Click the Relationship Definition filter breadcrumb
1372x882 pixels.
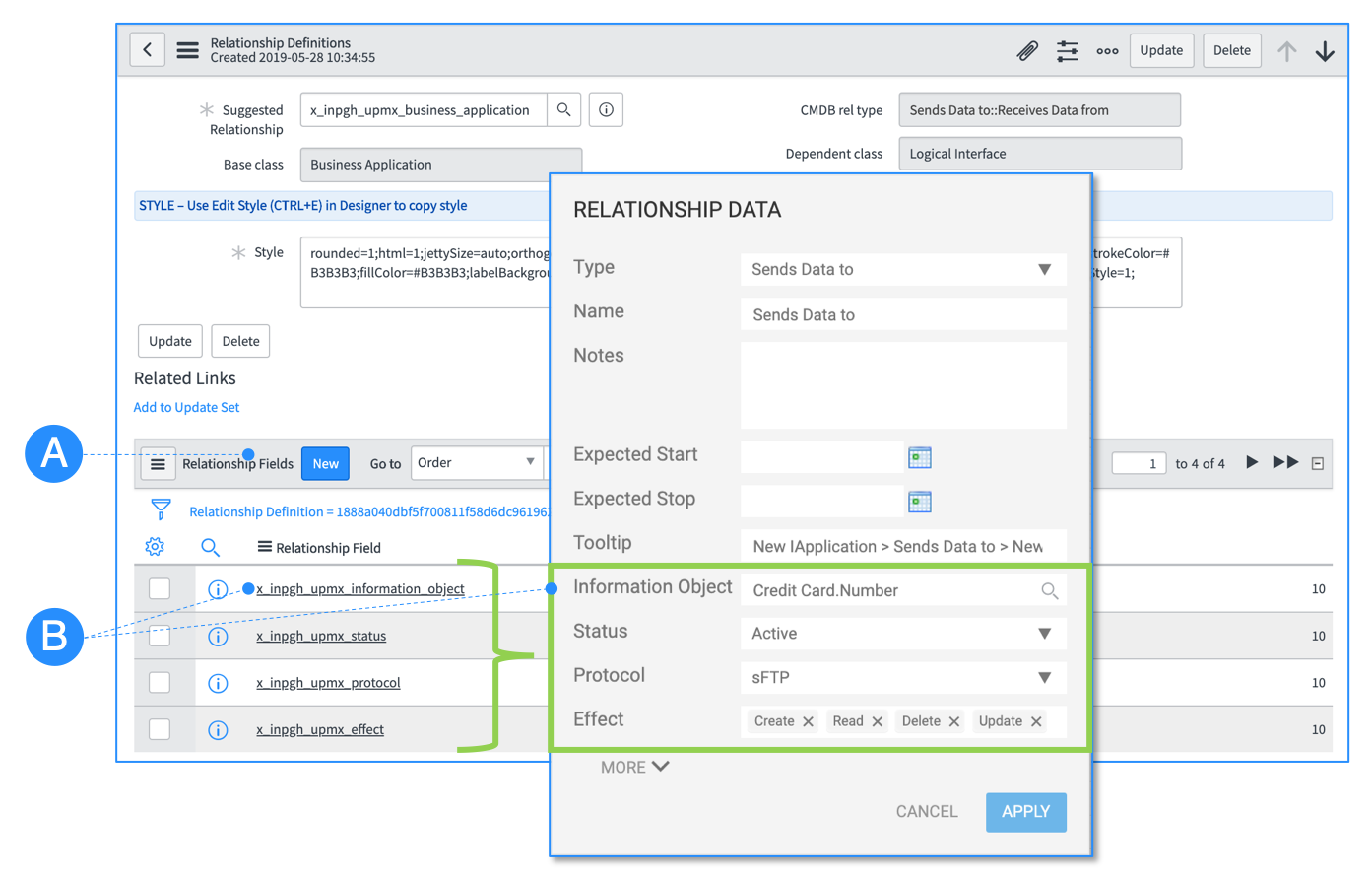(x=368, y=511)
